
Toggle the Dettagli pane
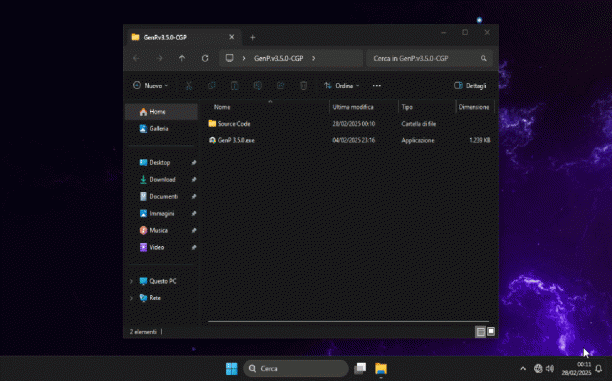[470, 85]
